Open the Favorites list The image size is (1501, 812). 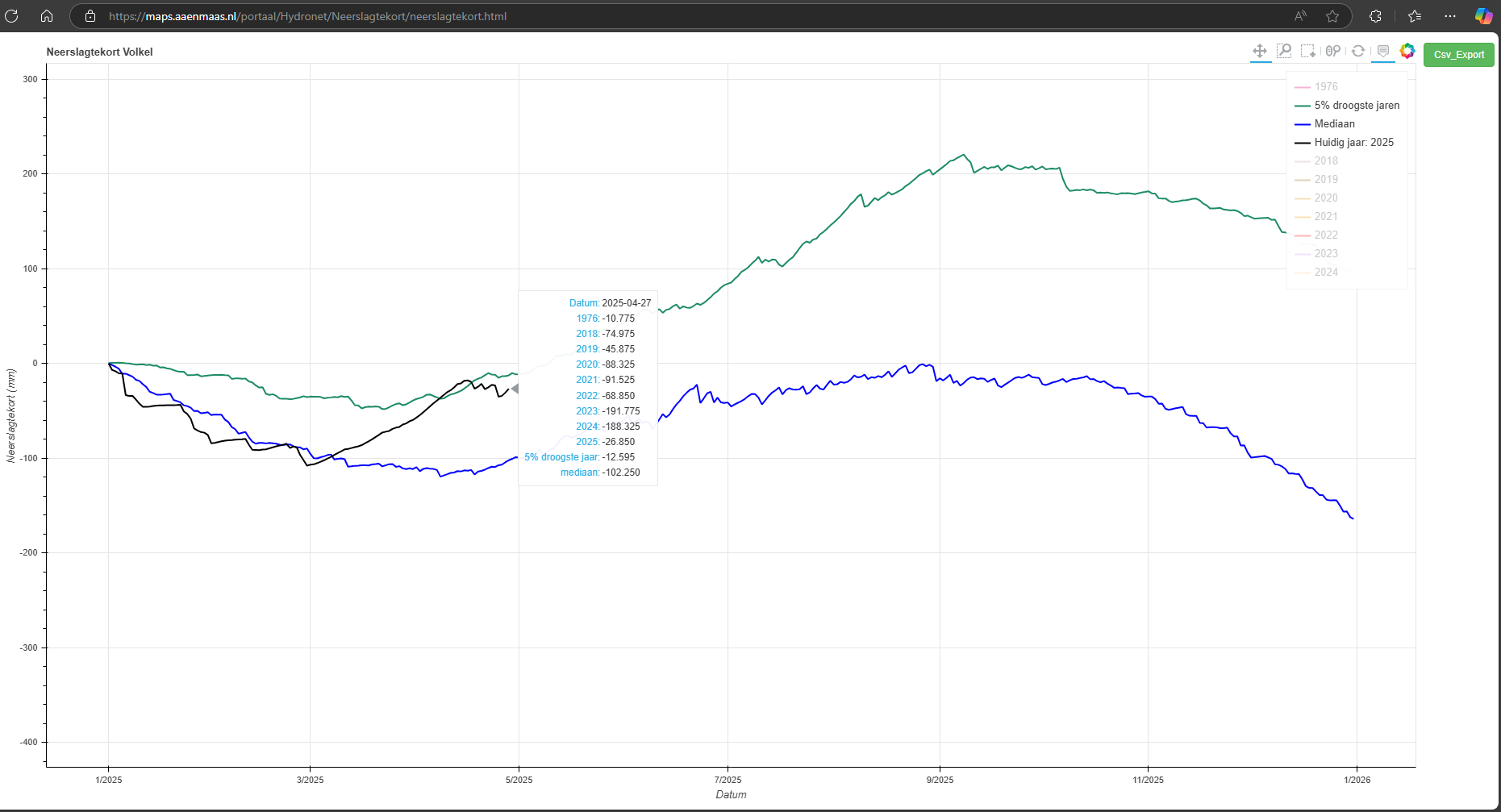(x=1415, y=16)
